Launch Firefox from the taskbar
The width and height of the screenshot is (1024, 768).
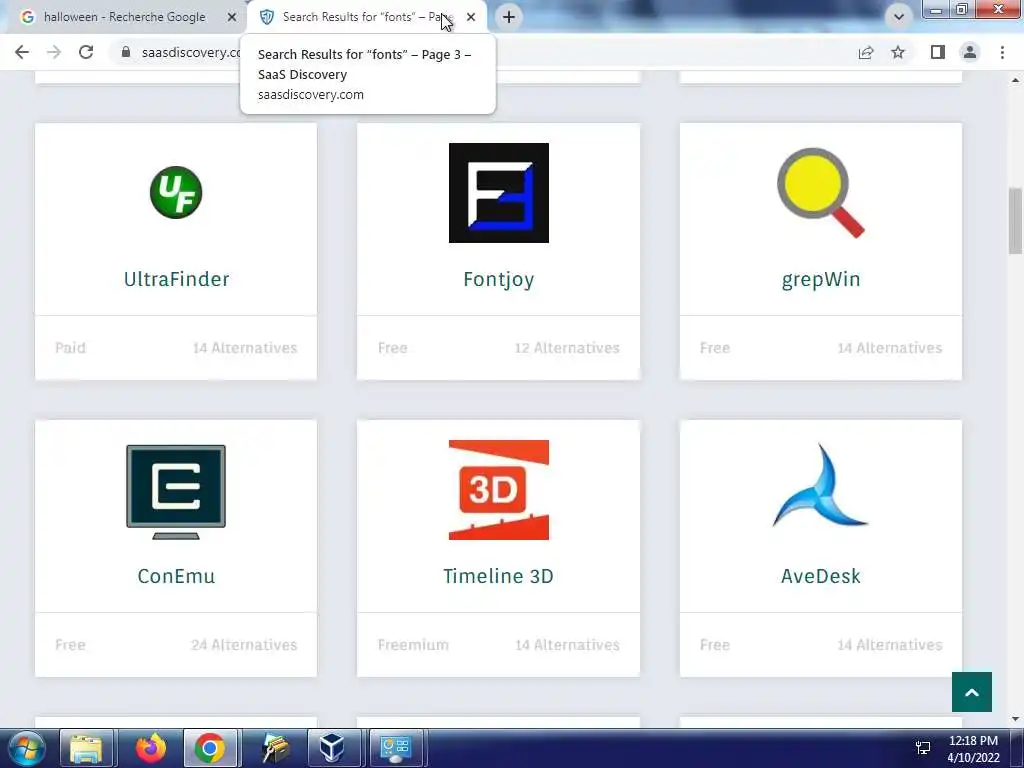[150, 748]
